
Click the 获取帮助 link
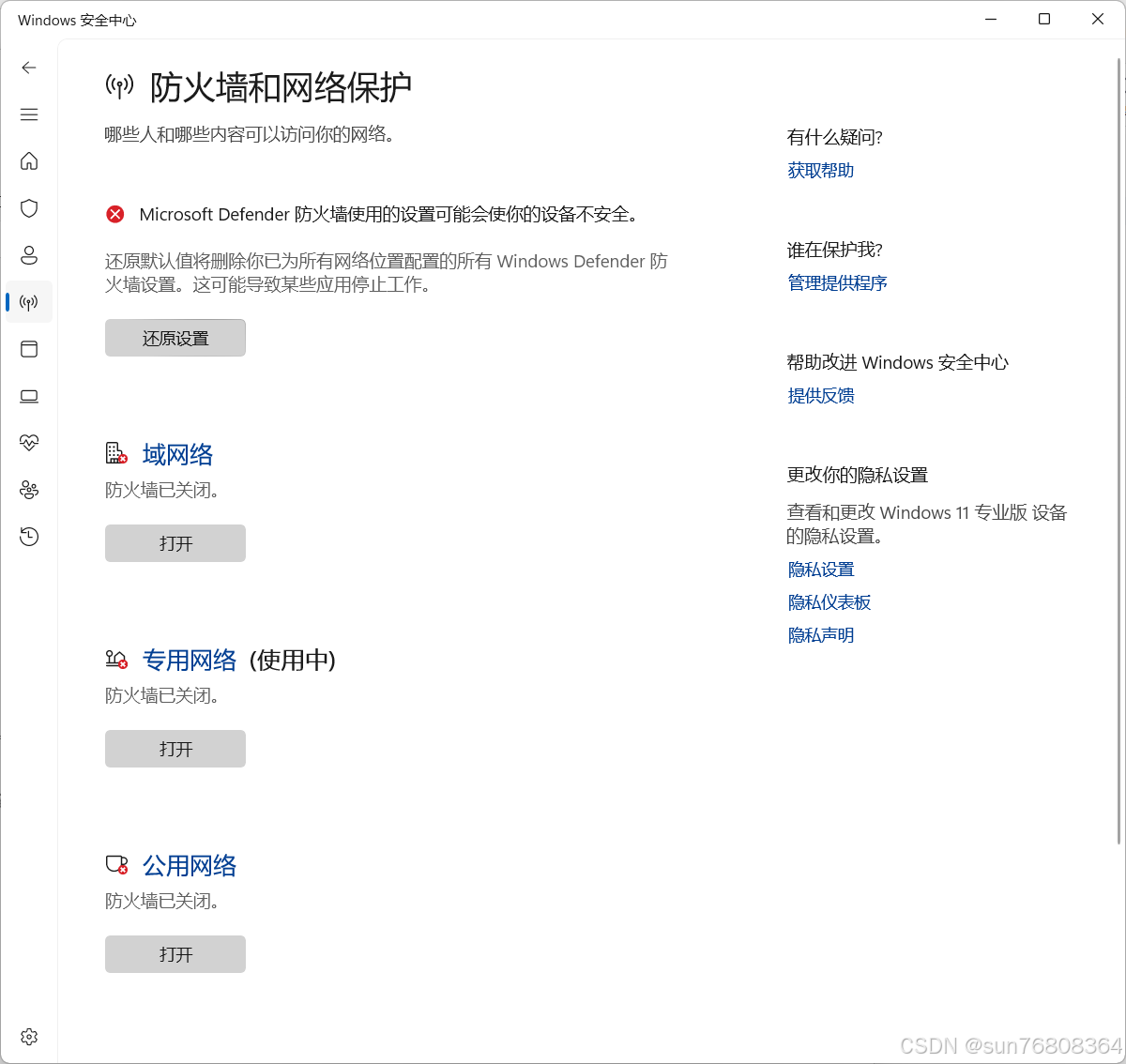(x=821, y=171)
